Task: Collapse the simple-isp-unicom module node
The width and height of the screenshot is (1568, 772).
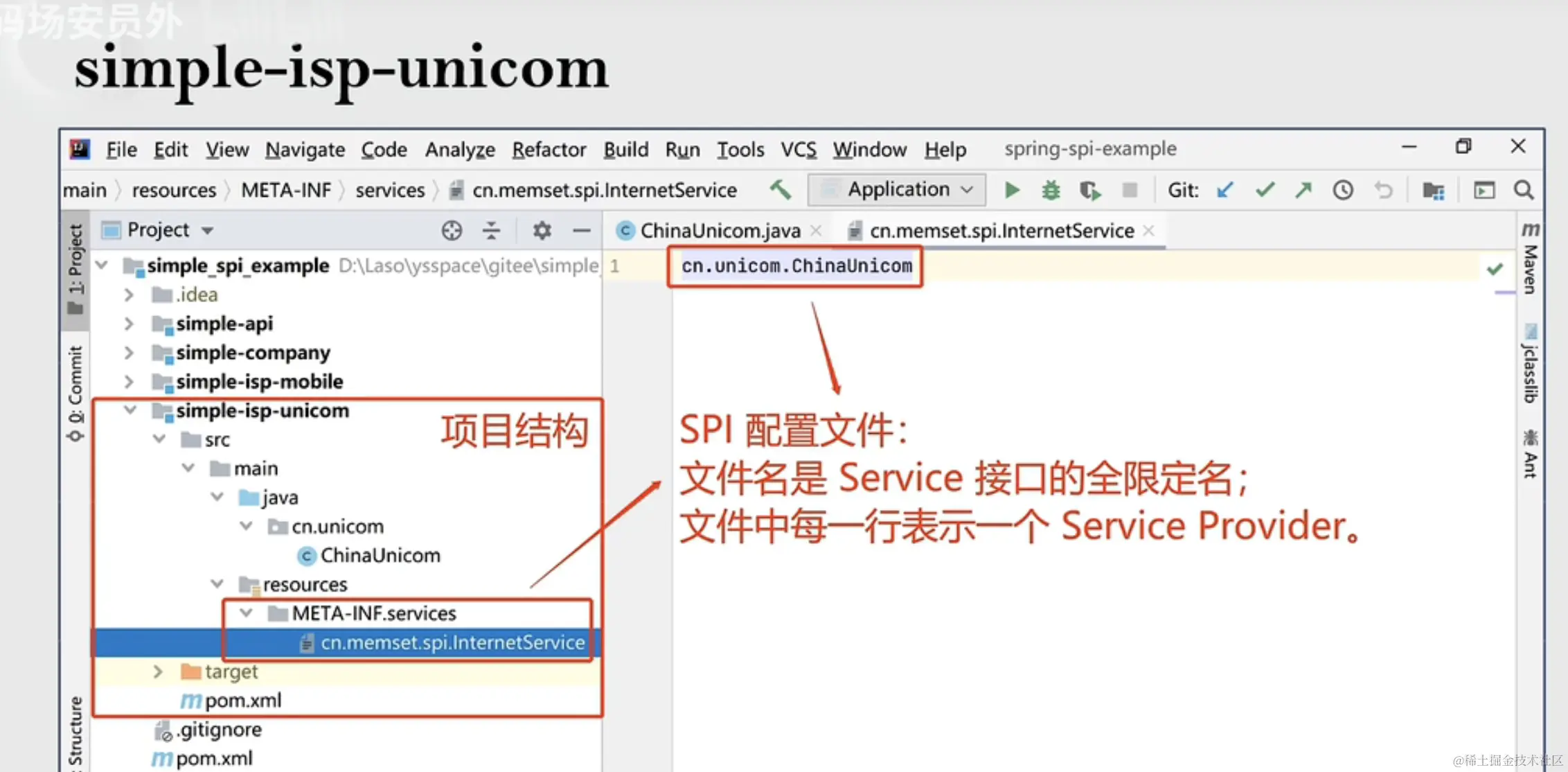Action: (130, 410)
